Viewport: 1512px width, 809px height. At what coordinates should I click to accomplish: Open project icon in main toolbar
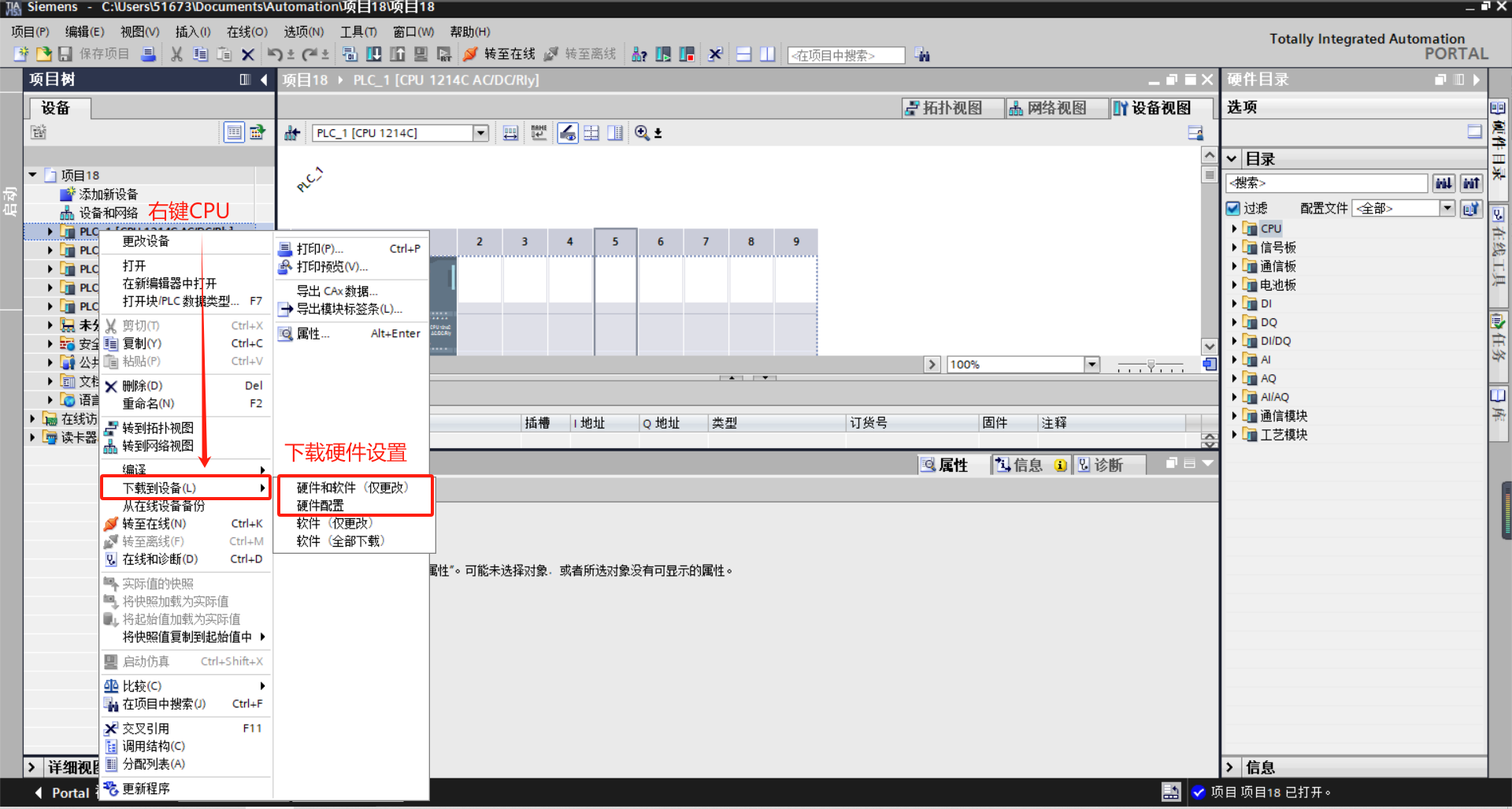tap(43, 54)
